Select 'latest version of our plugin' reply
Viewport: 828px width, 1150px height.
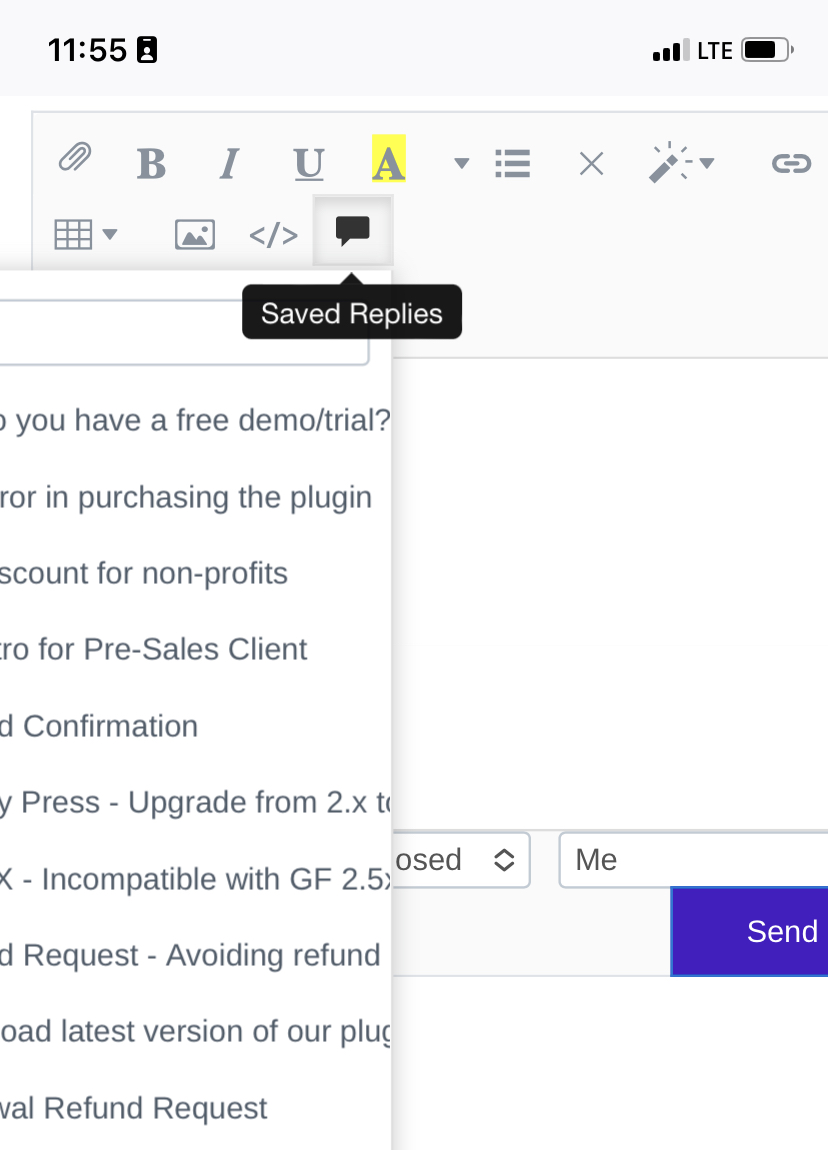coord(195,1031)
